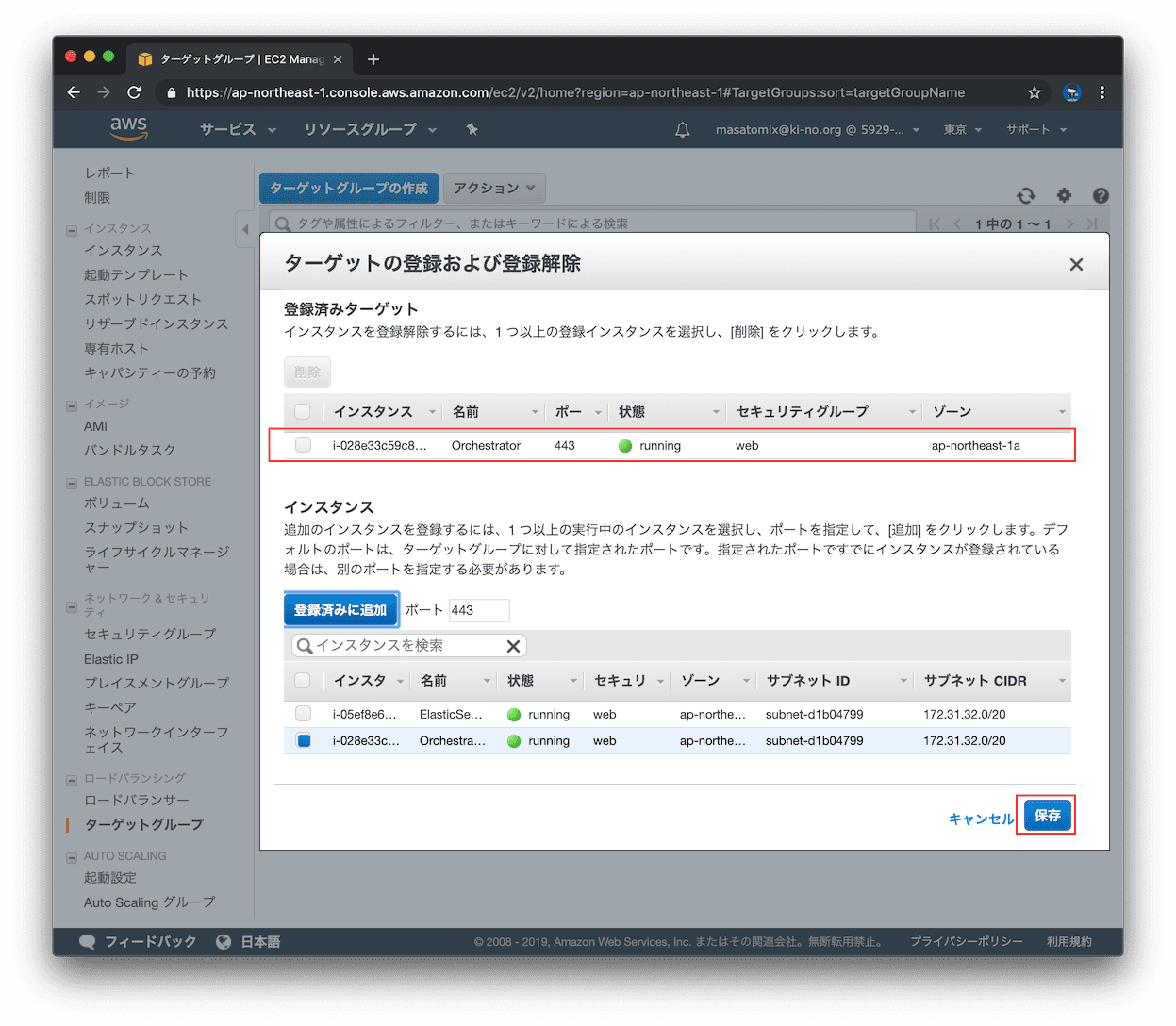Image resolution: width=1176 pixels, height=1026 pixels.
Task: Uncheck the i-028e33c Orchestrator instance
Action: [x=304, y=740]
